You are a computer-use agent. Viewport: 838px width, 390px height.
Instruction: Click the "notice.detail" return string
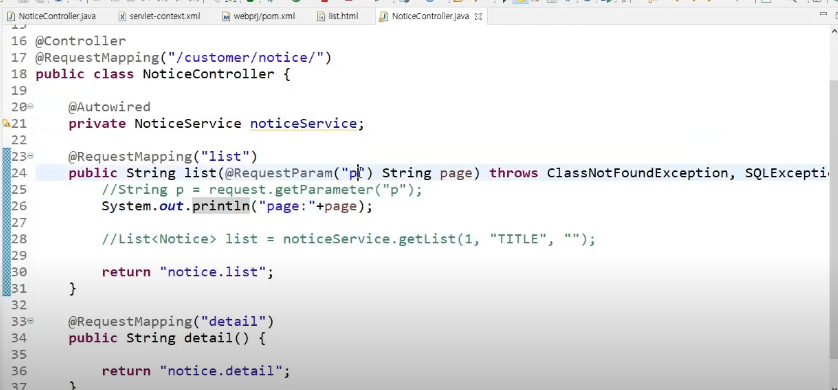[x=221, y=371]
